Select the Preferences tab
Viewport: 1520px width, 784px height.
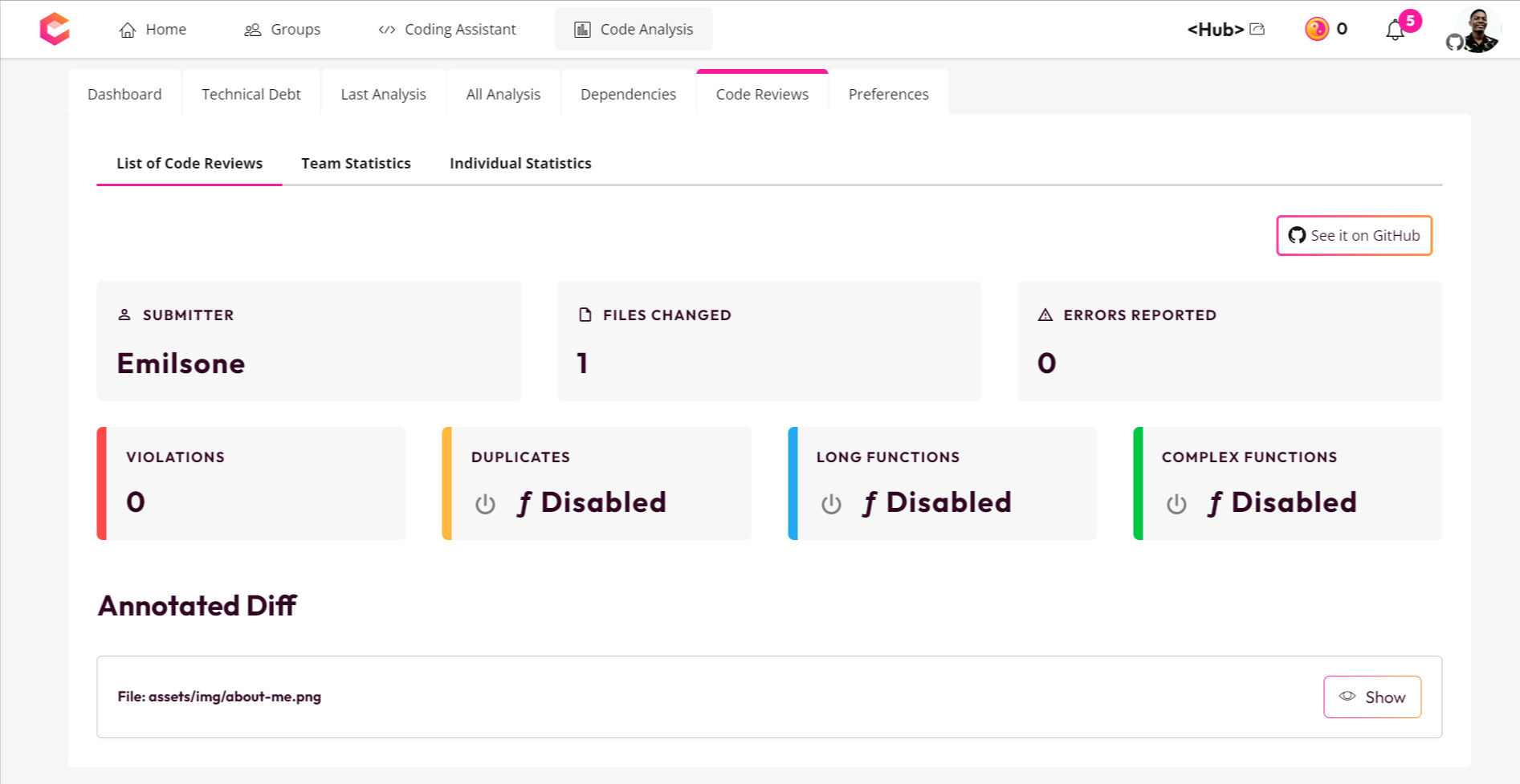click(888, 95)
